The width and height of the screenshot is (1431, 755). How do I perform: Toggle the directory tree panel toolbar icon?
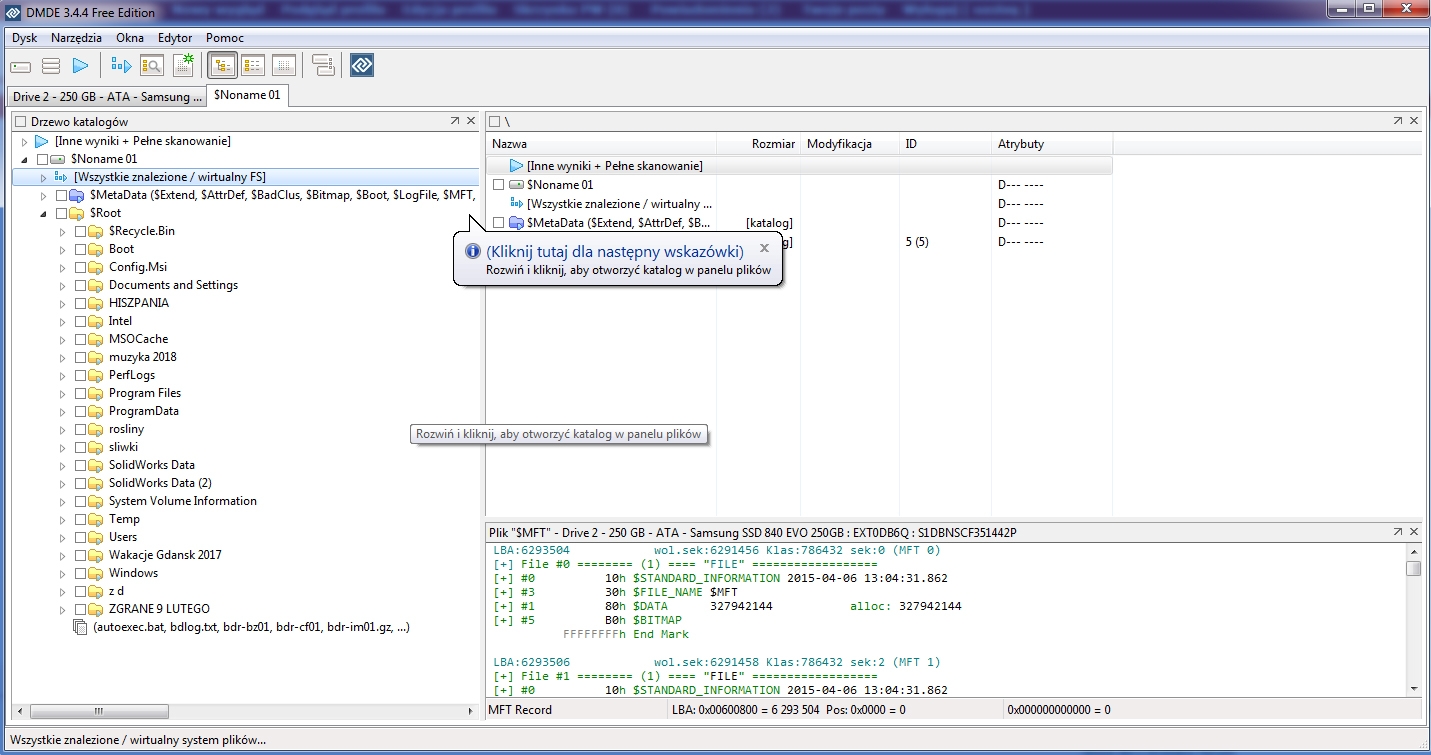[222, 66]
